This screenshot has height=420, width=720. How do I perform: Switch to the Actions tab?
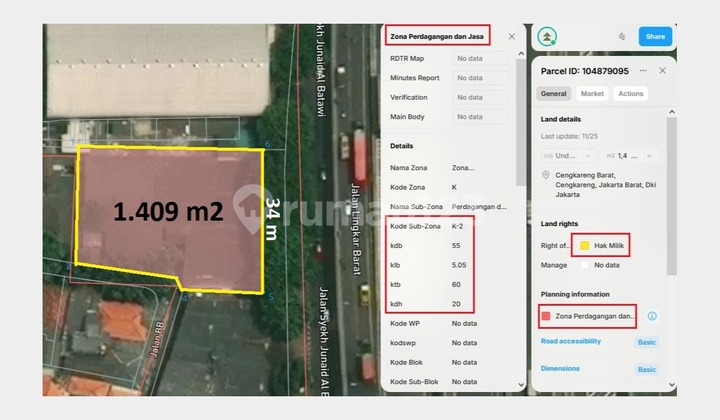point(630,94)
